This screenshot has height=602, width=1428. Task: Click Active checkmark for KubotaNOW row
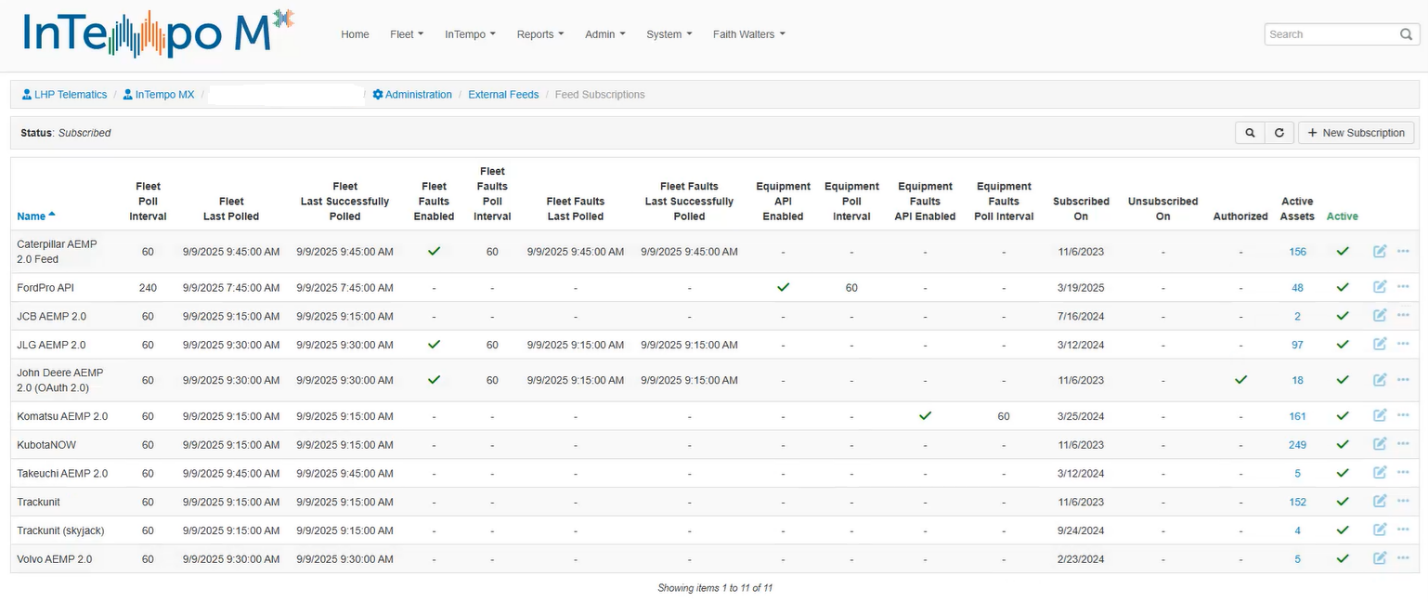pyautogui.click(x=1343, y=444)
